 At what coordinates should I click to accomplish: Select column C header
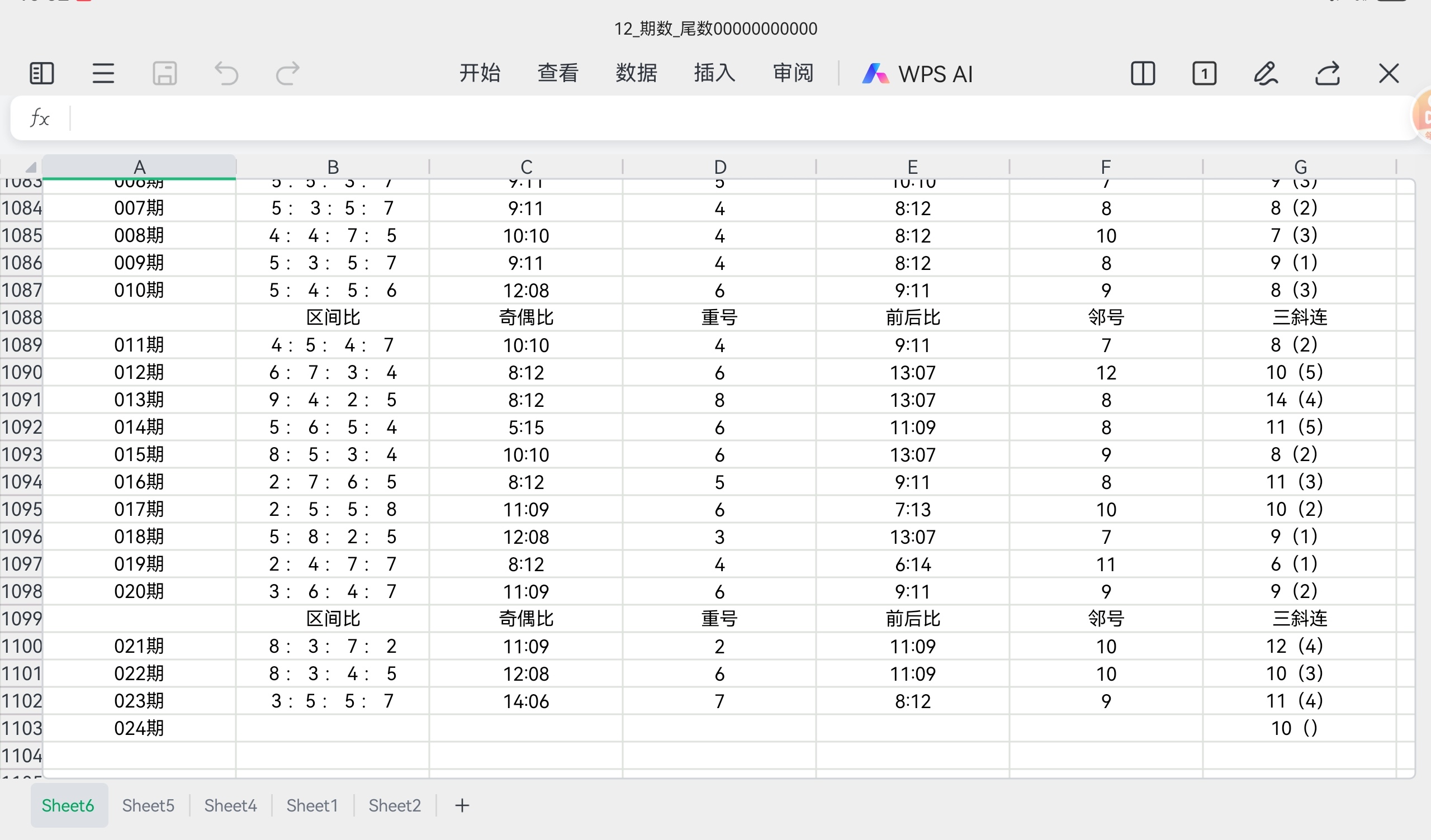526,167
